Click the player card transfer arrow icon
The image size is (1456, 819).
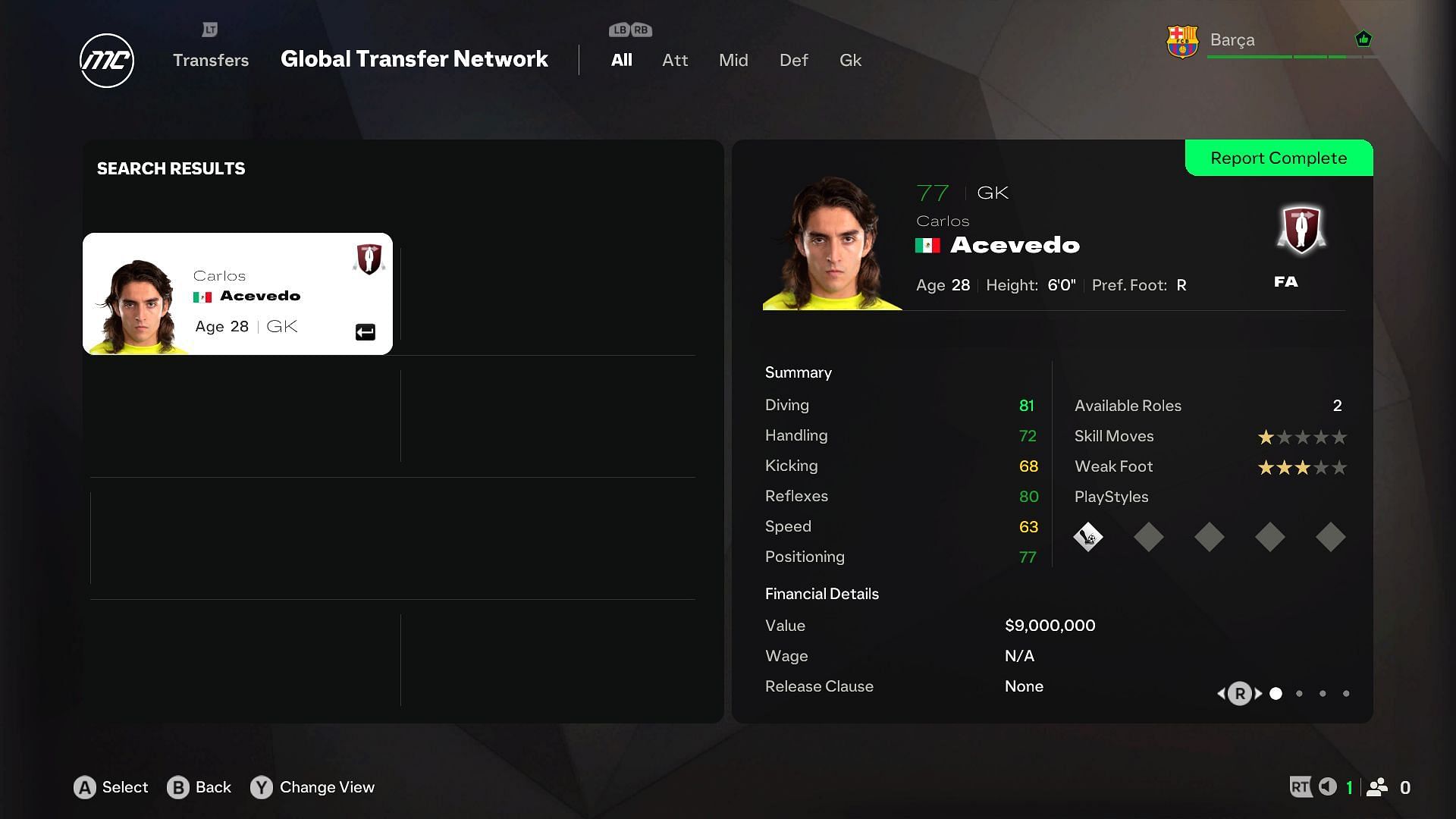(x=365, y=330)
